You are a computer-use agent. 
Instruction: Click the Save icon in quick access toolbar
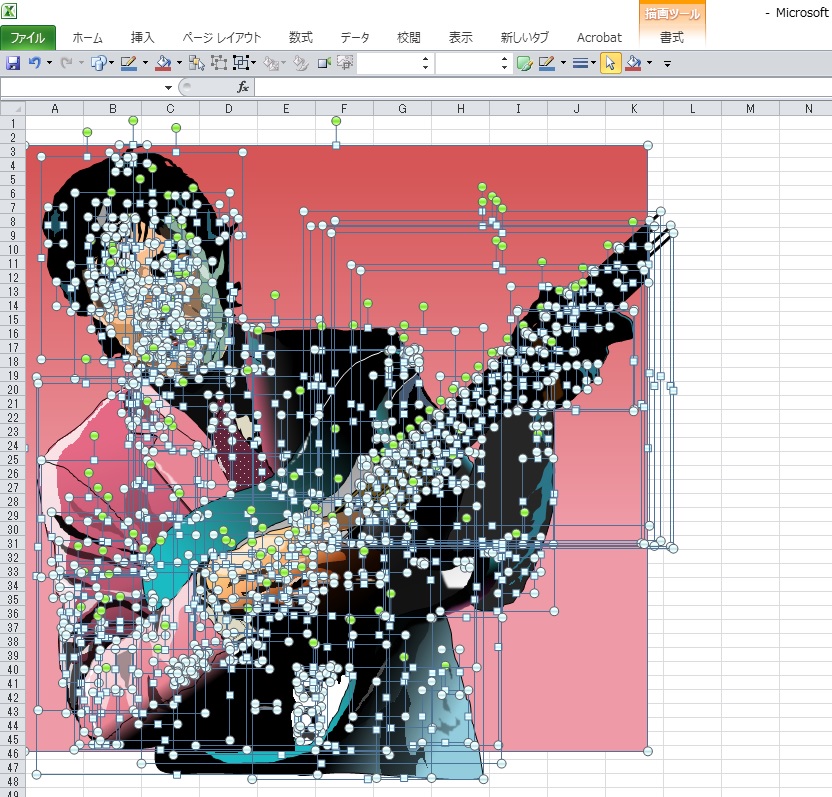click(x=13, y=63)
